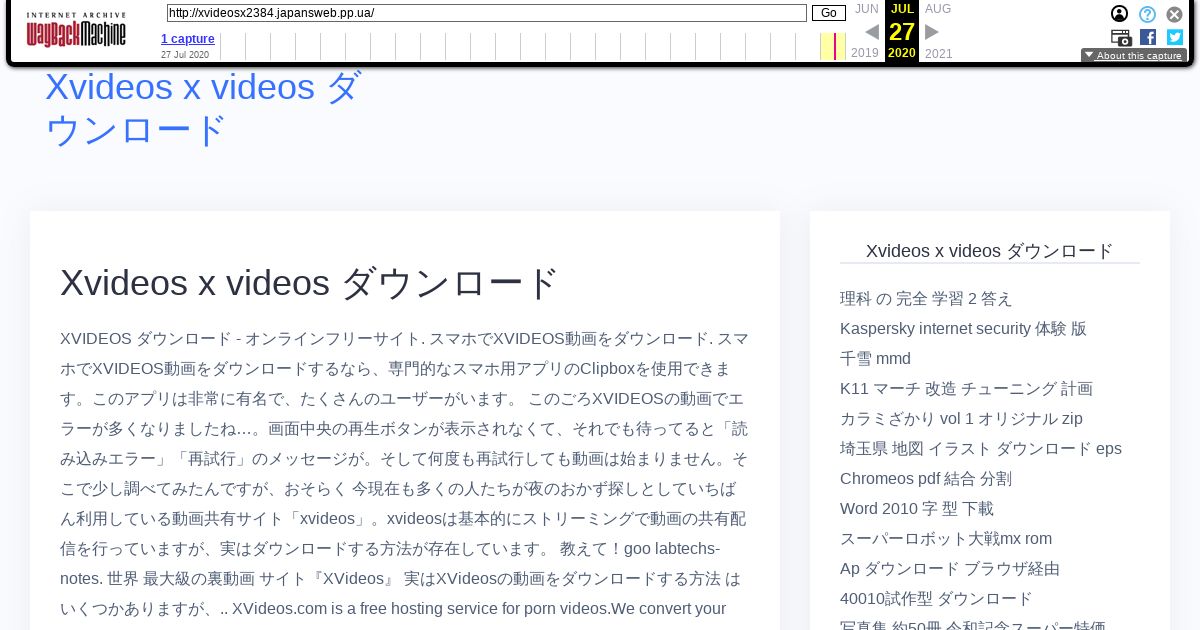
Task: Open sidebar link 千雪 mmd
Action: [875, 359]
